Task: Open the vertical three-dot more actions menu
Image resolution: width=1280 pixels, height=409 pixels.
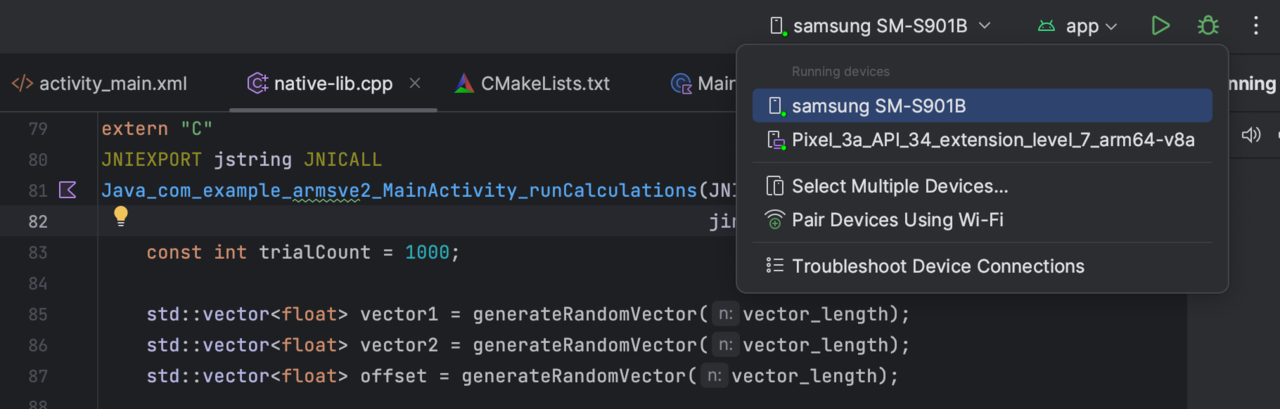Action: pos(1256,26)
